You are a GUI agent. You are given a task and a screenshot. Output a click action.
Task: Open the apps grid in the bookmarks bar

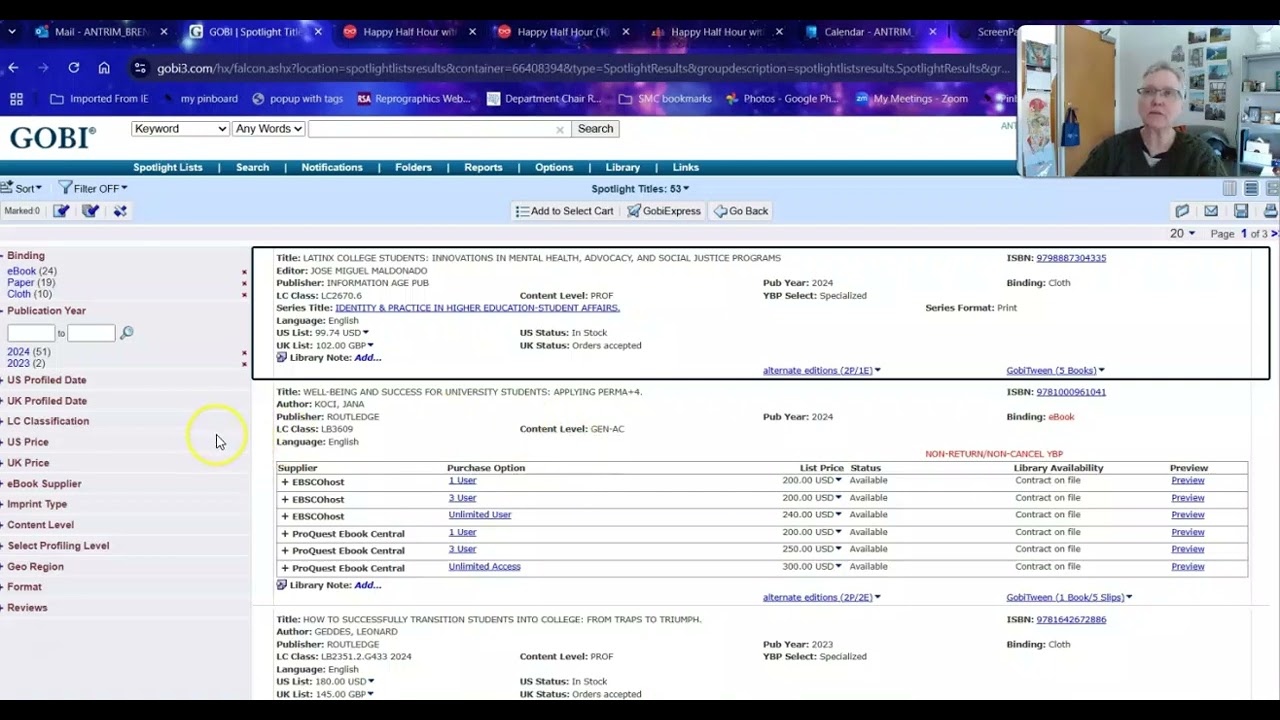point(16,99)
